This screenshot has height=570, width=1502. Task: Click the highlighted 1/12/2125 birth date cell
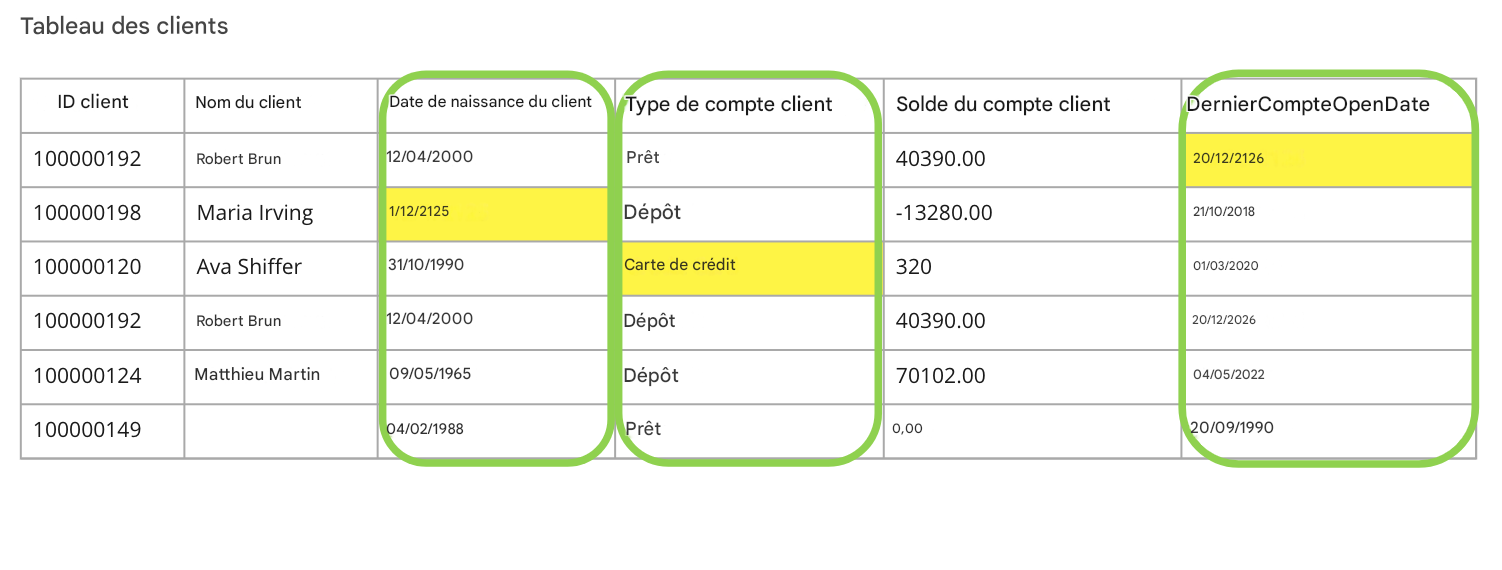pyautogui.click(x=419, y=211)
